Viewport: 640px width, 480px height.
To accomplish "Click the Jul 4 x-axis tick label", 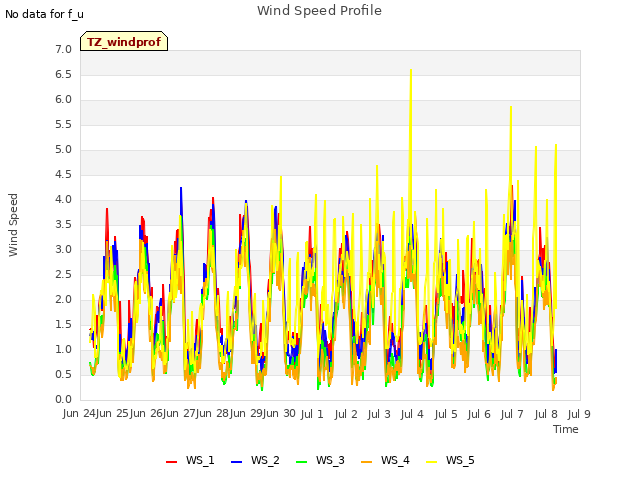I will click(x=412, y=414).
